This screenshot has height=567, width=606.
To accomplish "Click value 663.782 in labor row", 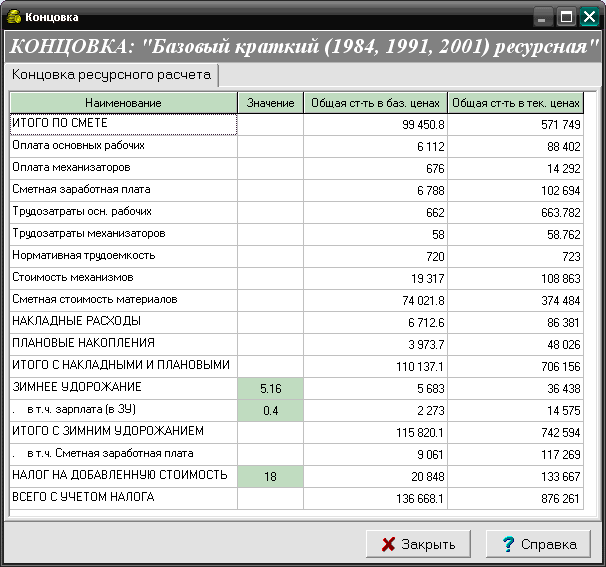I will [x=516, y=213].
